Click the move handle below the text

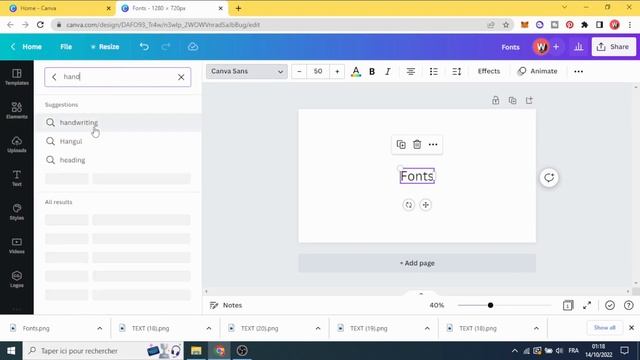pos(425,205)
